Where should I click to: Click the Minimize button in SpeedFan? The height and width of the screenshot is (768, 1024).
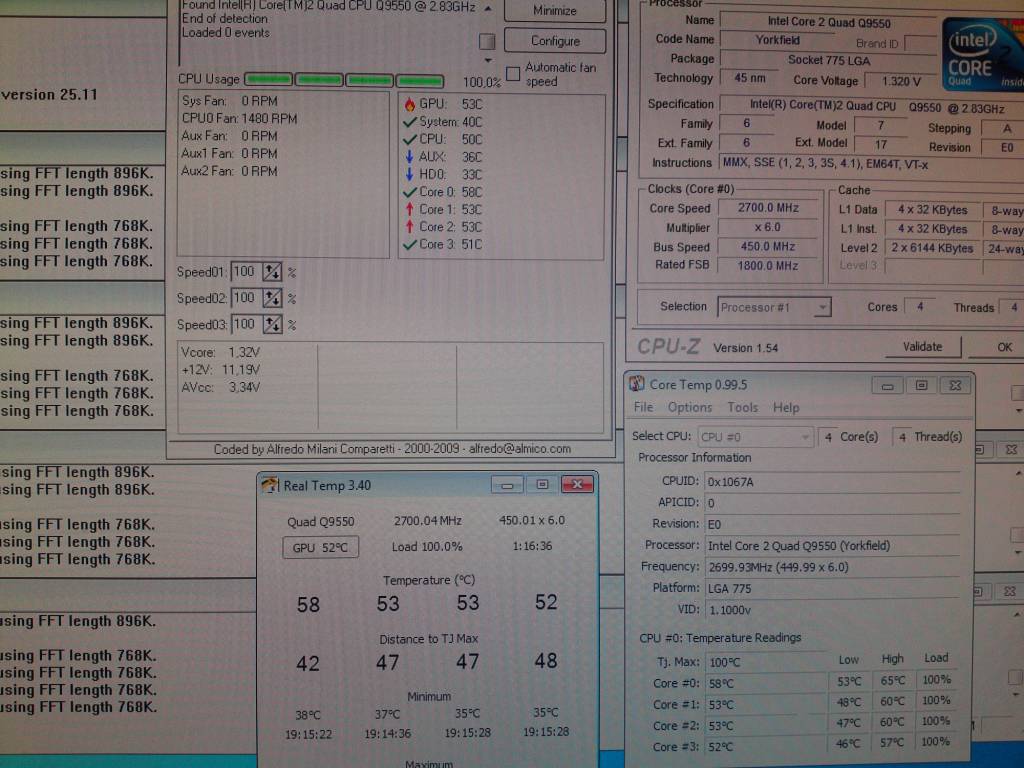[x=555, y=10]
